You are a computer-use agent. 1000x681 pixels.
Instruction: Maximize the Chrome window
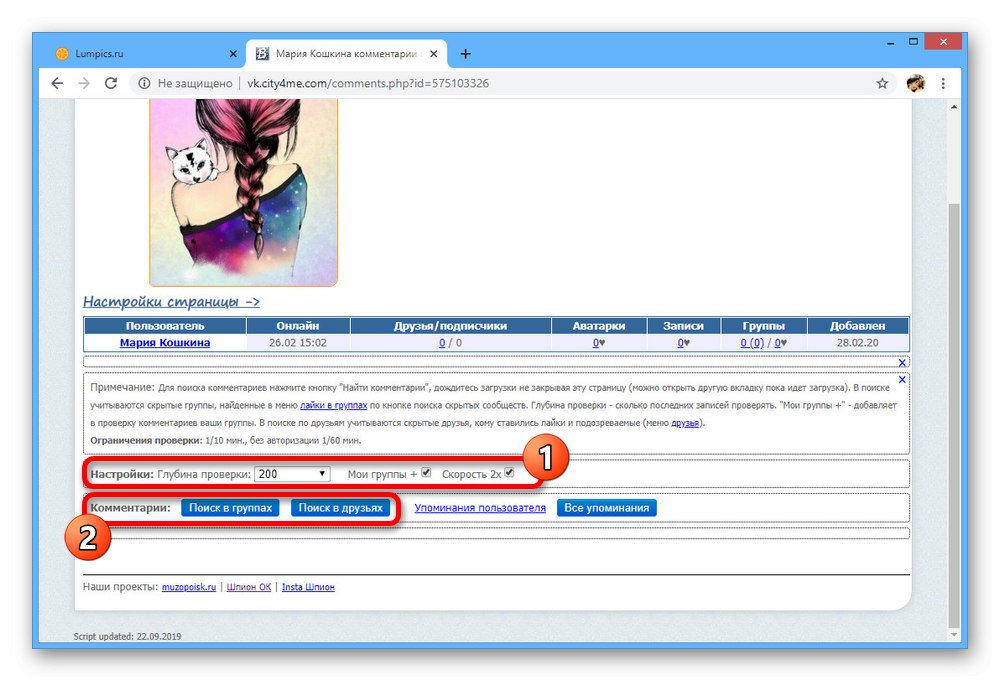[913, 42]
